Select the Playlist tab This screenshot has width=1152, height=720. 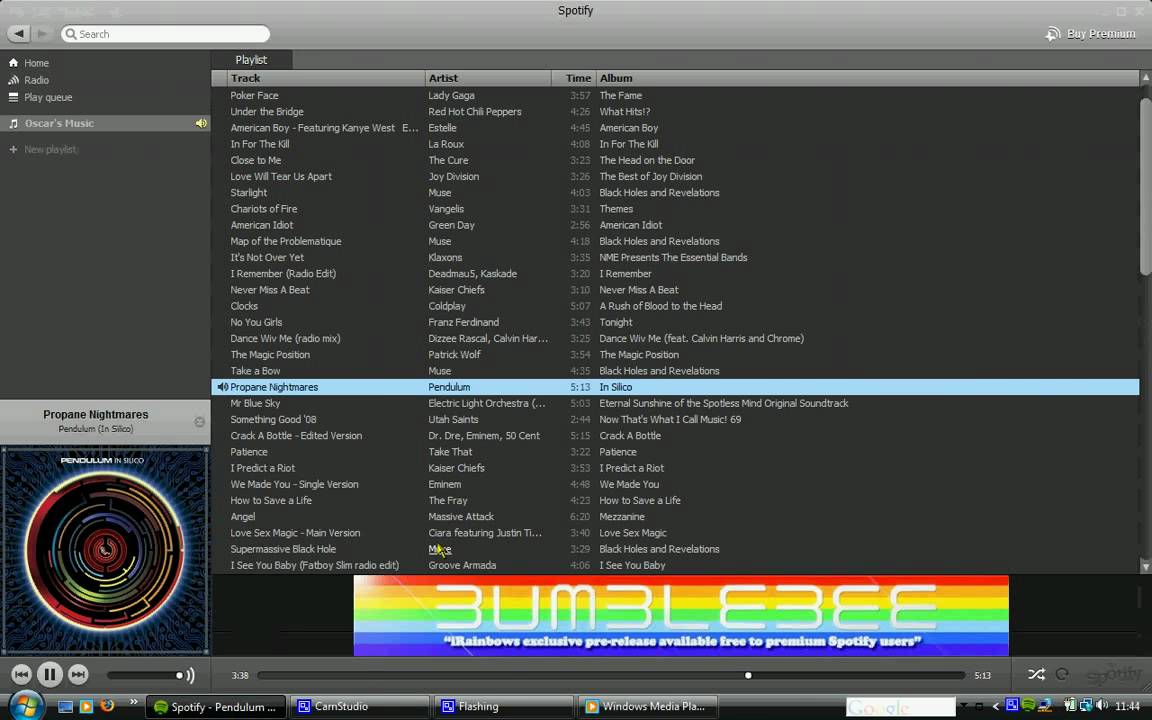click(251, 60)
